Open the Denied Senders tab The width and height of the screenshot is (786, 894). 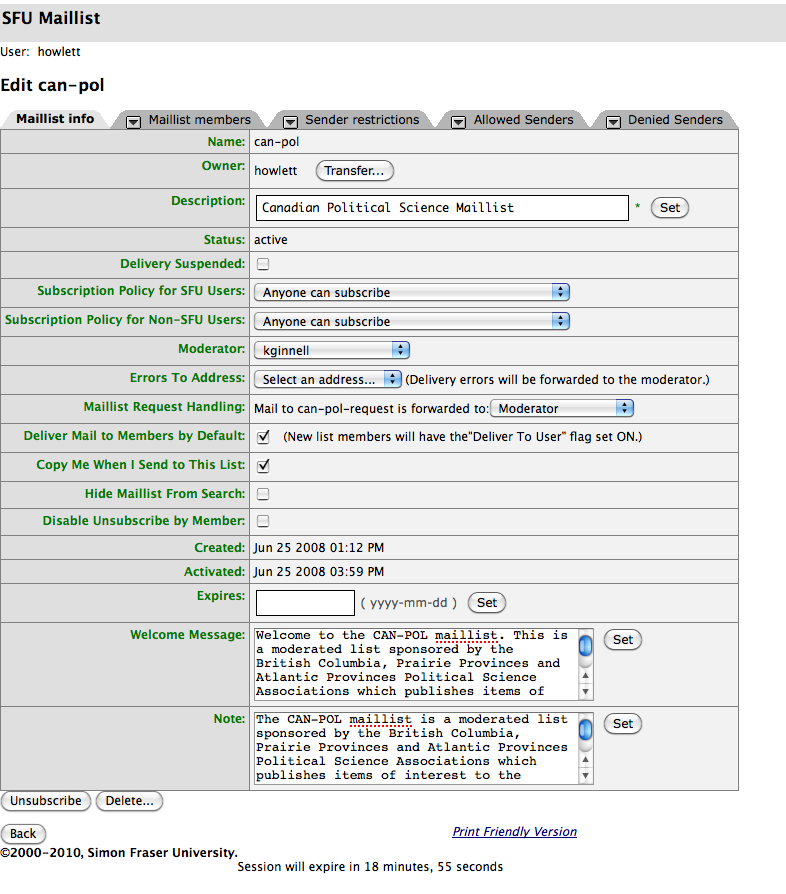click(x=674, y=120)
